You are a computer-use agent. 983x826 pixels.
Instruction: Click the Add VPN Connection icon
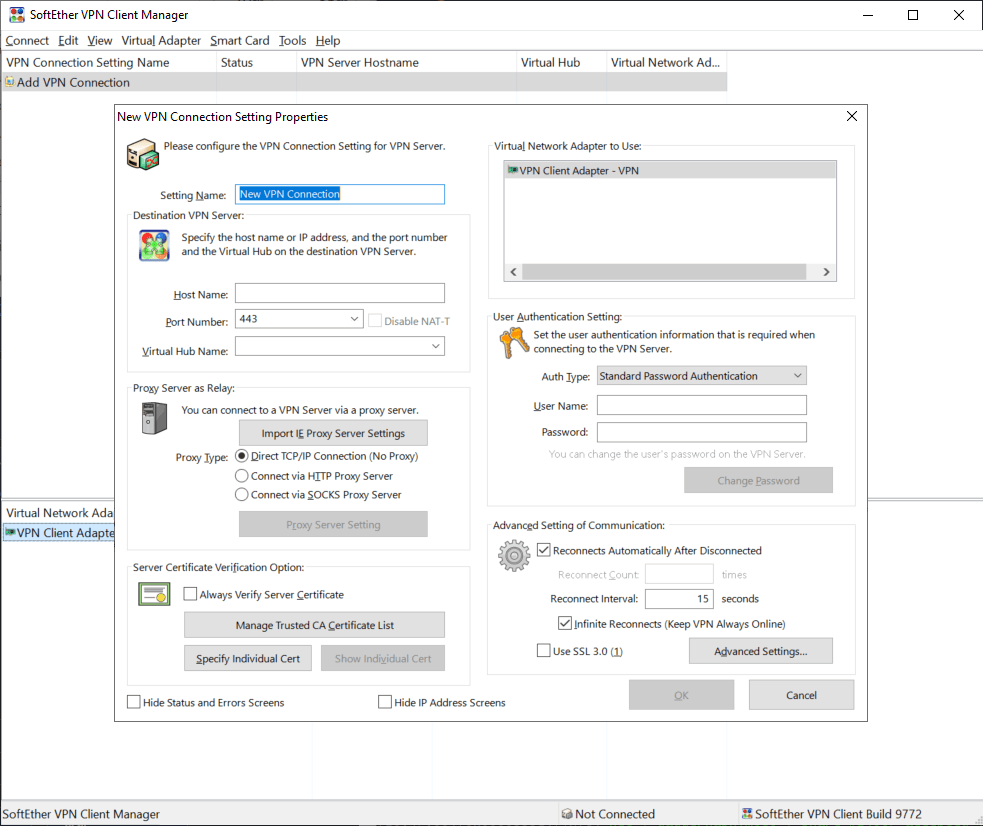[x=9, y=81]
